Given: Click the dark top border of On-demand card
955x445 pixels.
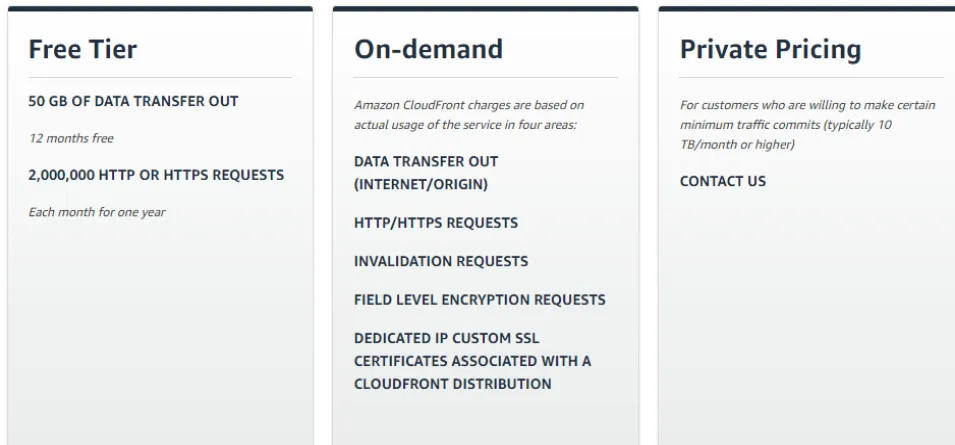Looking at the screenshot, I should [x=486, y=8].
